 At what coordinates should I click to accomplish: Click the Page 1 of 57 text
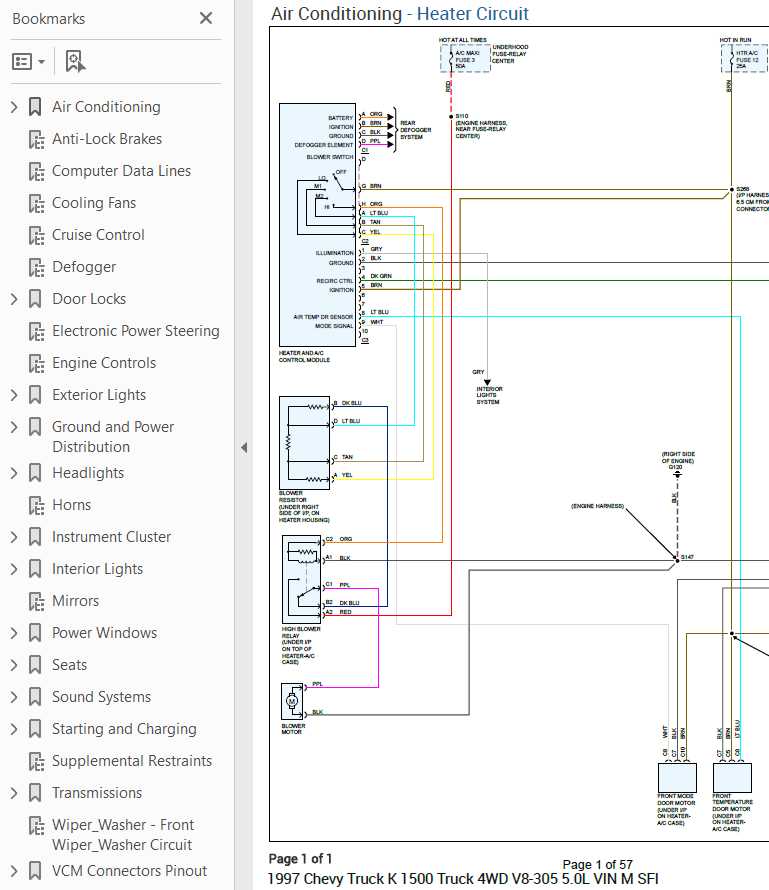[597, 864]
